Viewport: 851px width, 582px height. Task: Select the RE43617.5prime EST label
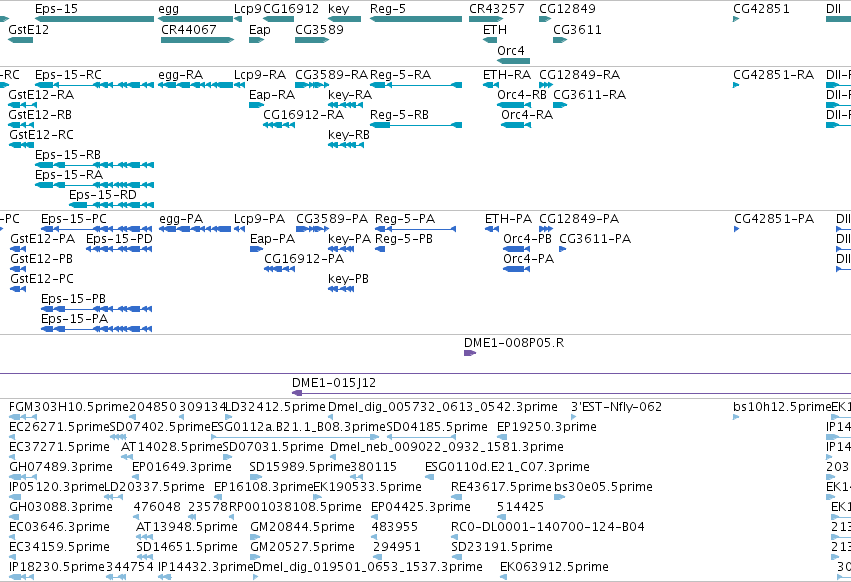pos(501,487)
